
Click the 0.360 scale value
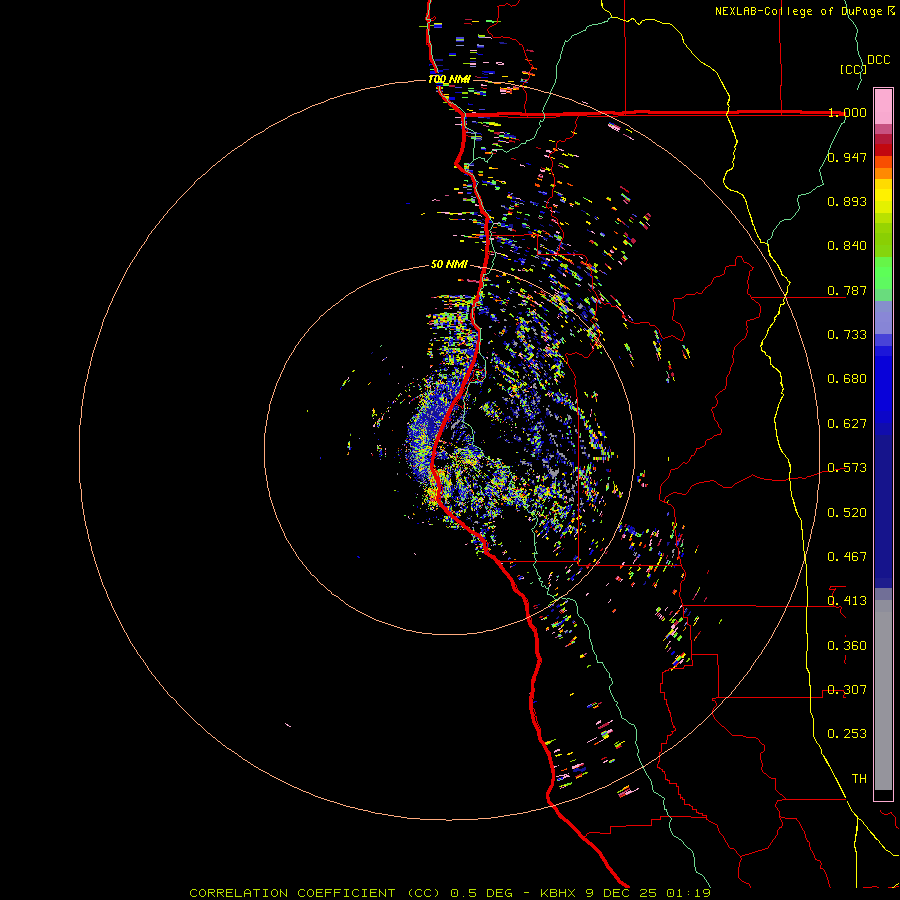(x=847, y=646)
